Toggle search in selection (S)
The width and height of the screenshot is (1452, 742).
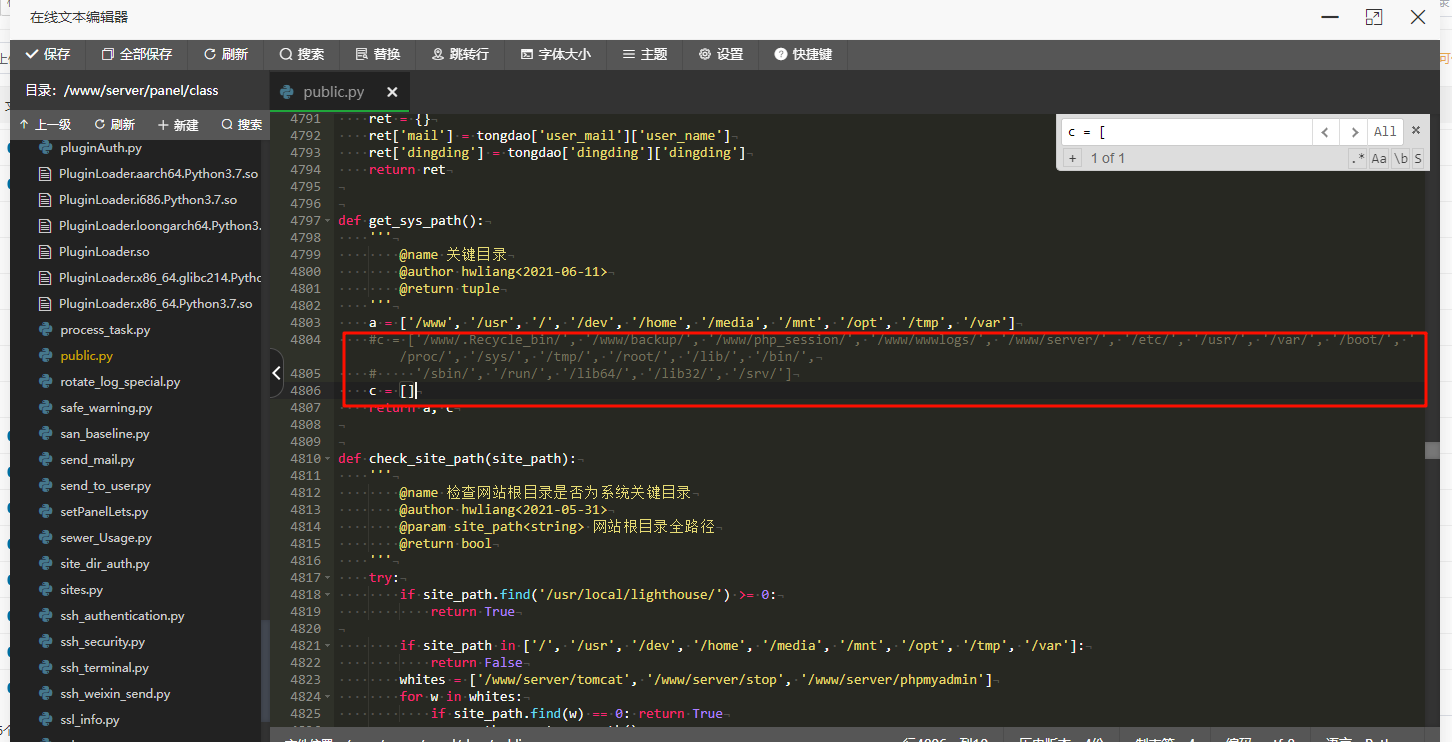(1418, 158)
